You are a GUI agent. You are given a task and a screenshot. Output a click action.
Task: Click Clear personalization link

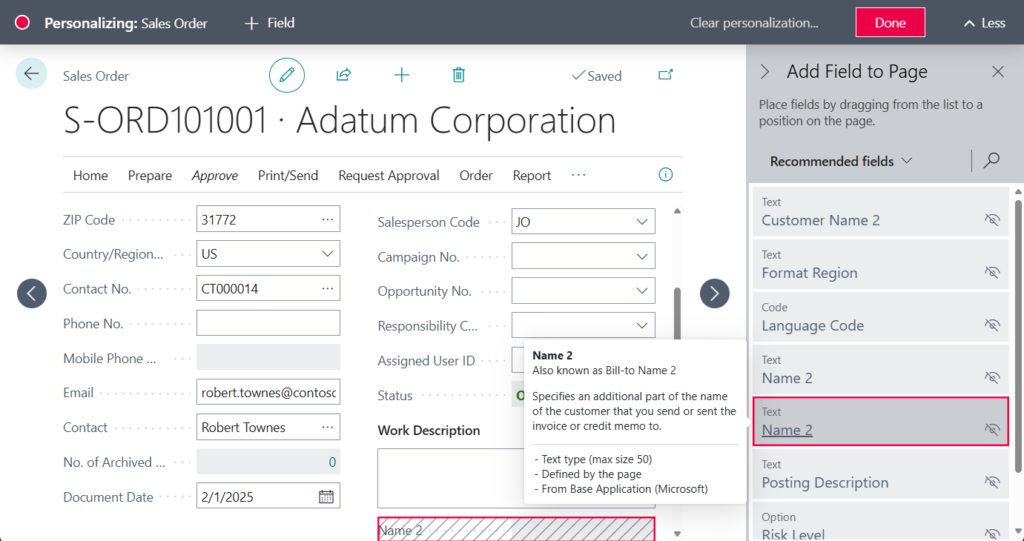pos(753,23)
